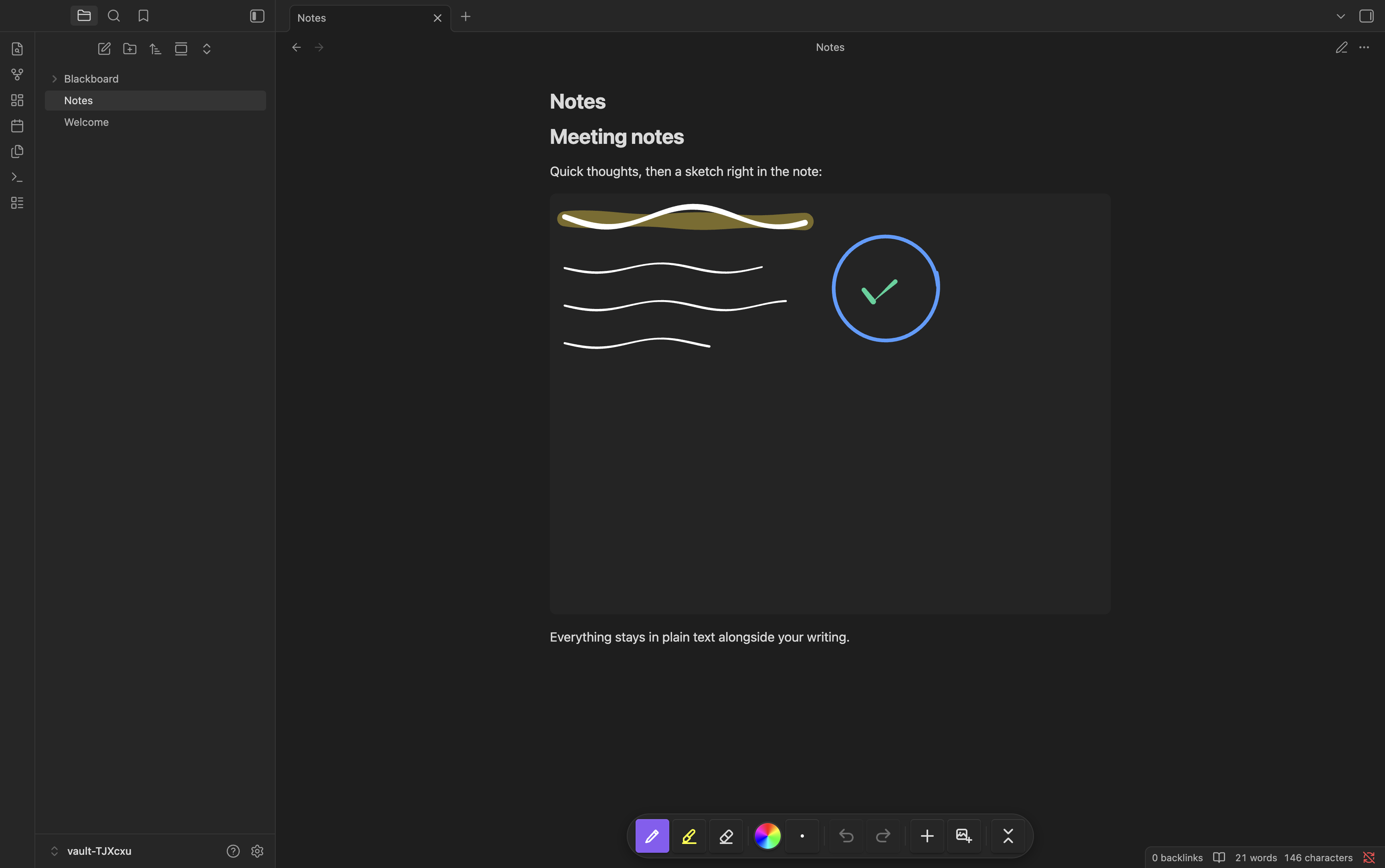Open the help dialog
This screenshot has height=868, width=1385.
pos(233,851)
